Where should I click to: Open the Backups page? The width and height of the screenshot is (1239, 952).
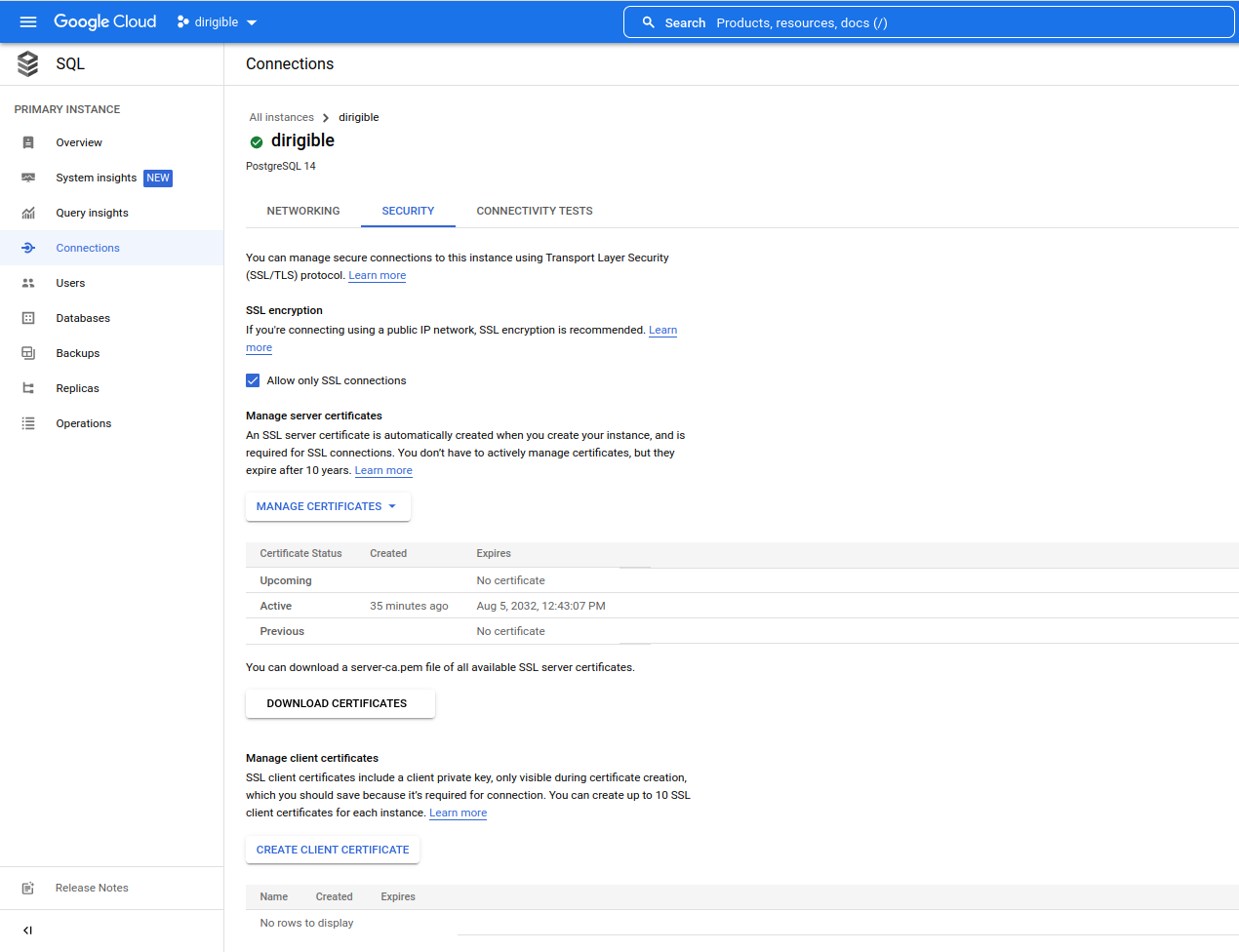pyautogui.click(x=78, y=353)
